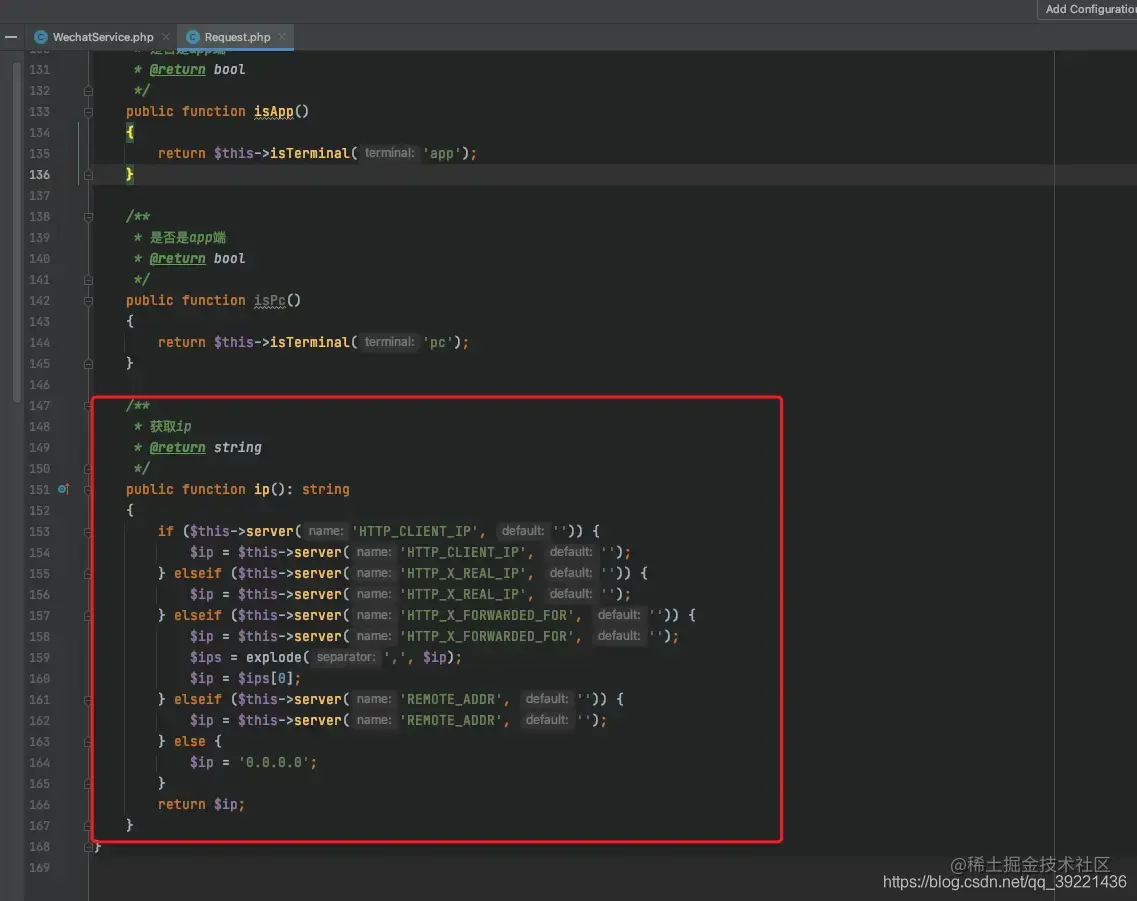Screen dimensions: 1137x901
Task: Fold the if block at line 153
Action: coord(88,531)
